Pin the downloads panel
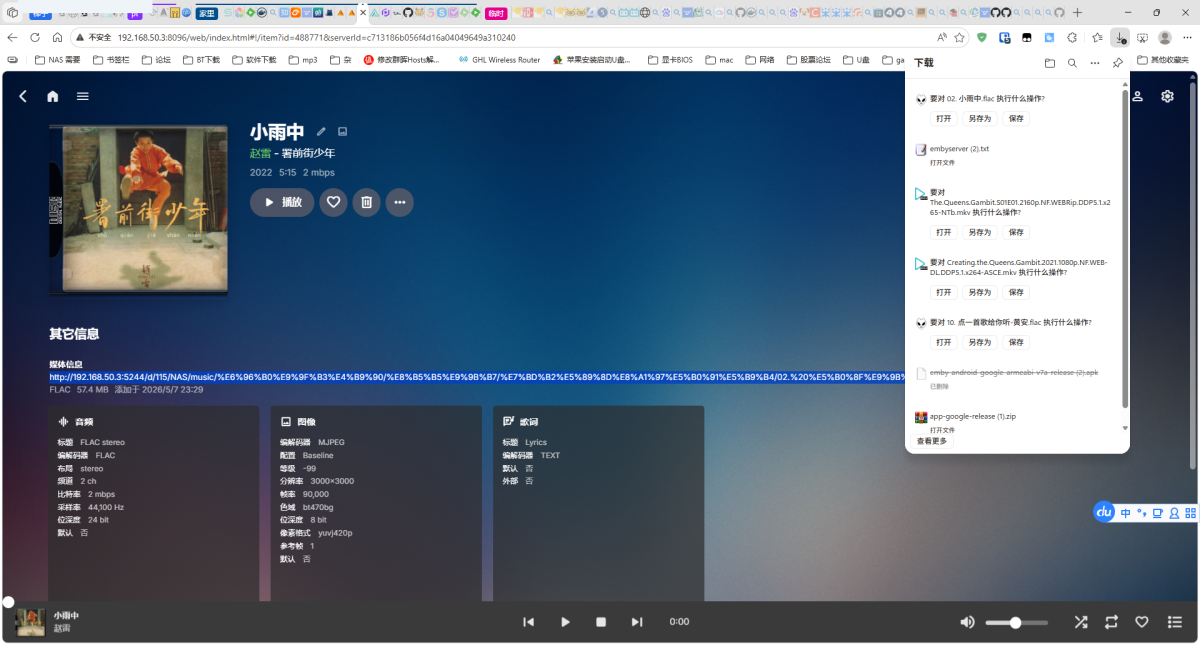This screenshot has height=645, width=1200. [x=1117, y=62]
